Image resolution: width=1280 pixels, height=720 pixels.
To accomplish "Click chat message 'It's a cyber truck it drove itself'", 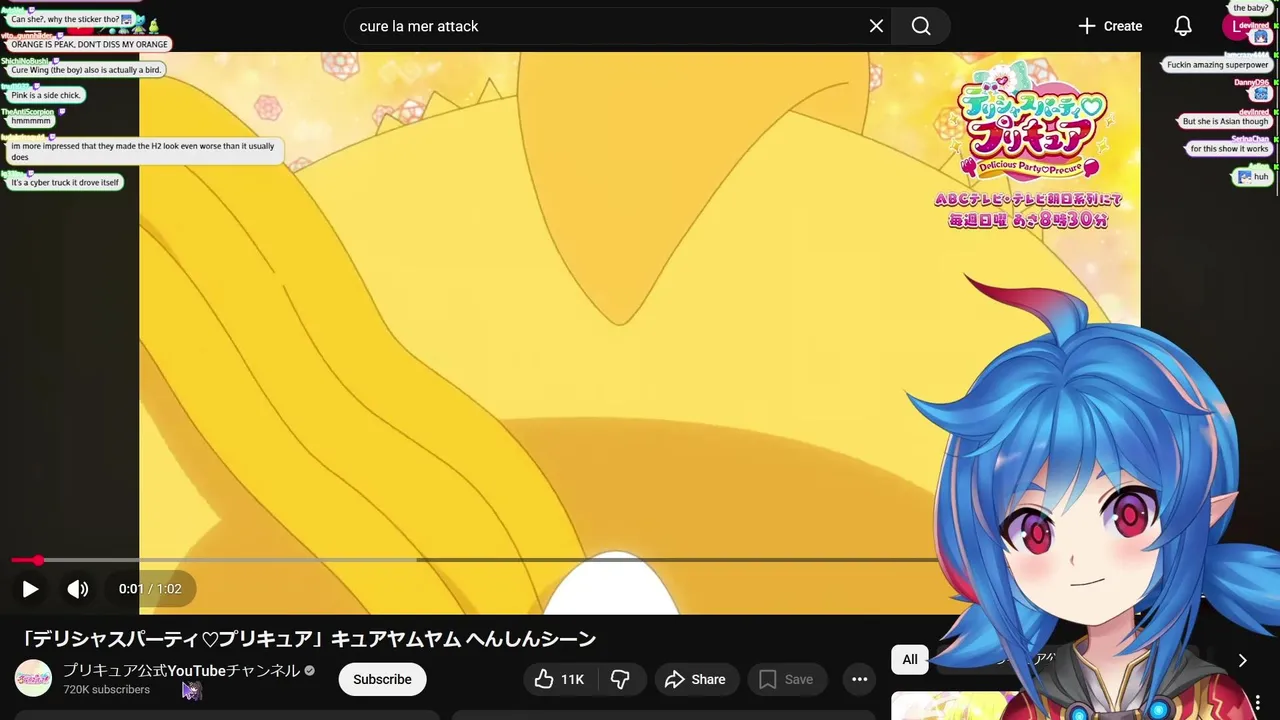I will click(65, 183).
